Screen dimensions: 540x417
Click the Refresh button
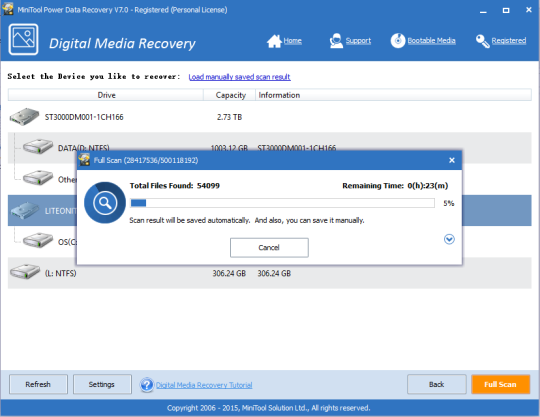pyautogui.click(x=38, y=384)
